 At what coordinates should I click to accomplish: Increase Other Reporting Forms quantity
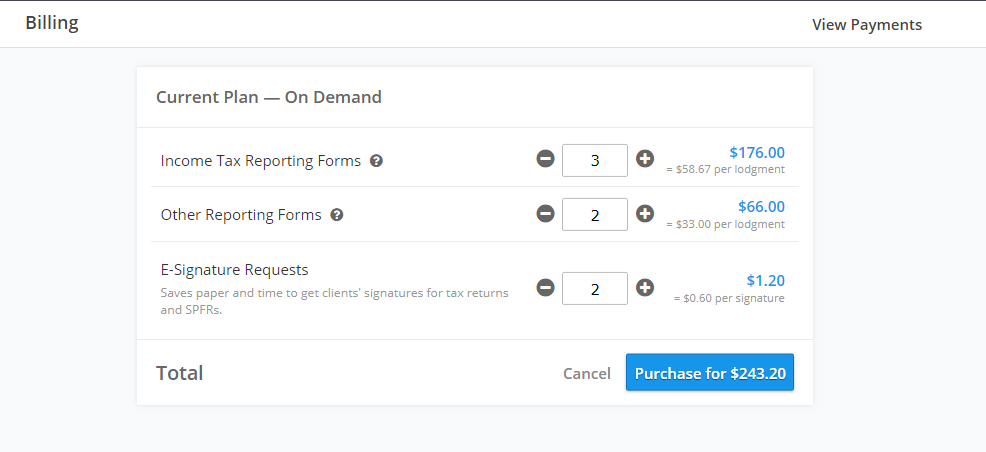coord(645,214)
